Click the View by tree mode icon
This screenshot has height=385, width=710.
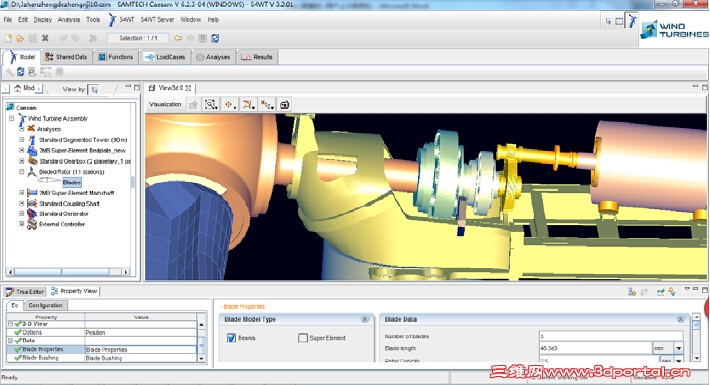(94, 89)
